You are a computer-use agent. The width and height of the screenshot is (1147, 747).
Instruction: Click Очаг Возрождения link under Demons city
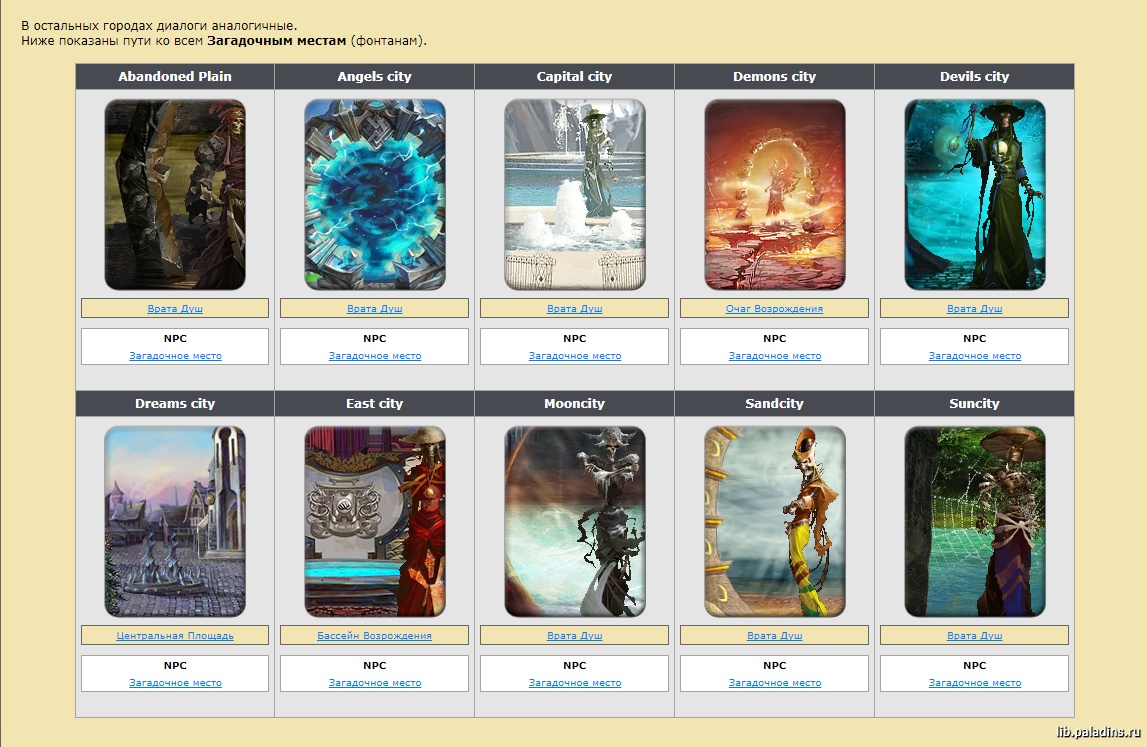click(775, 309)
